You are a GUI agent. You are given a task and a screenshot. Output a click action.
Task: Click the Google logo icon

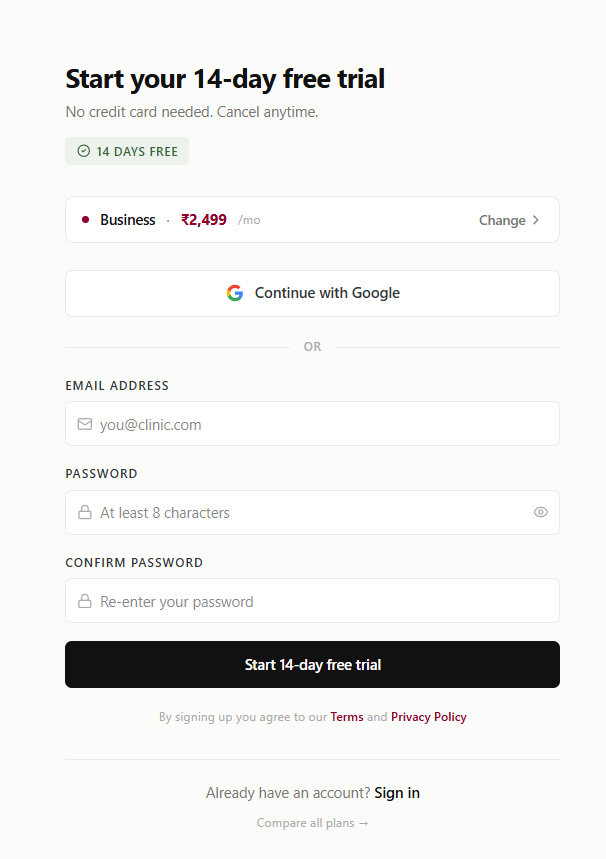point(235,293)
